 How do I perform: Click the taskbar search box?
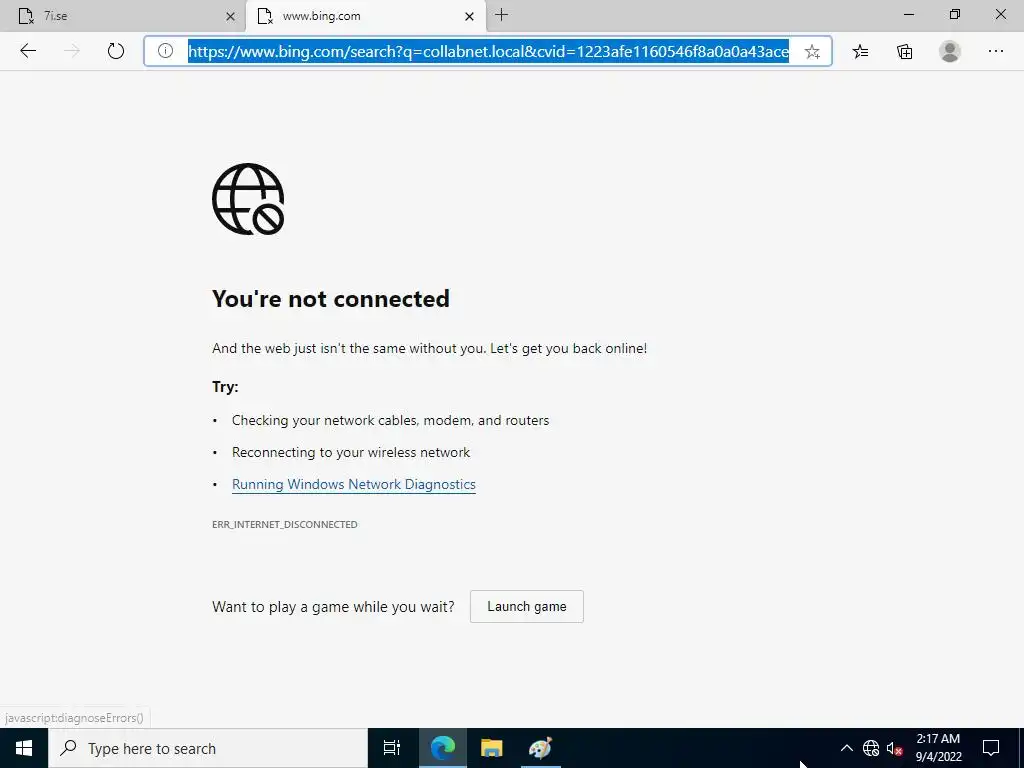click(208, 748)
